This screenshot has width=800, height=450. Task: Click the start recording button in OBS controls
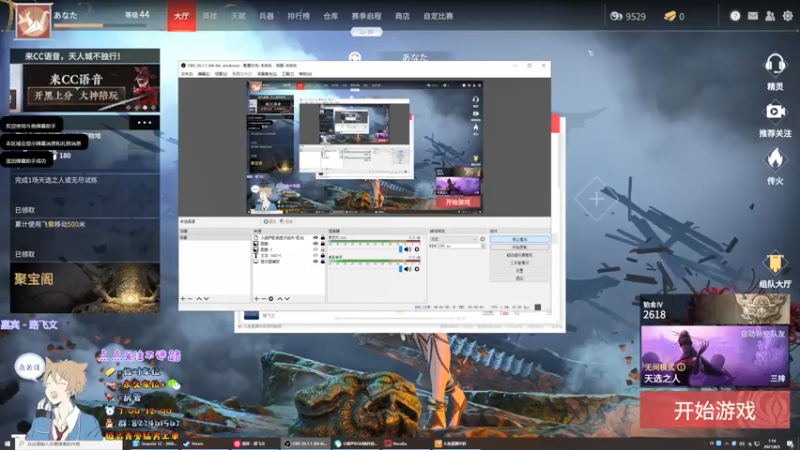click(519, 247)
